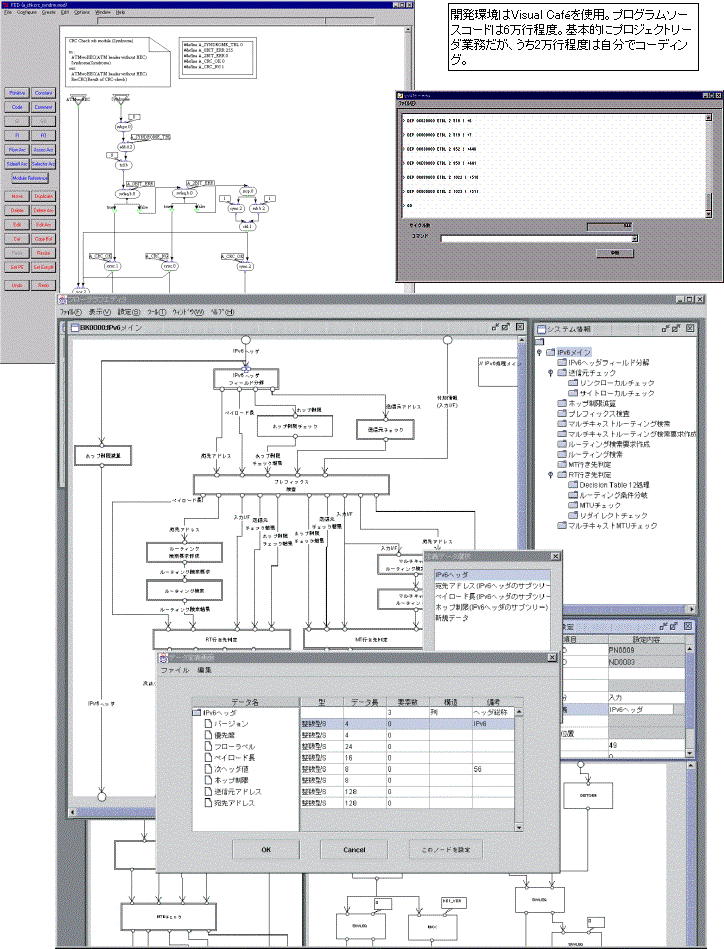
Task: Click the 宛先アドレス document icon in data list
Action: [x=208, y=803]
